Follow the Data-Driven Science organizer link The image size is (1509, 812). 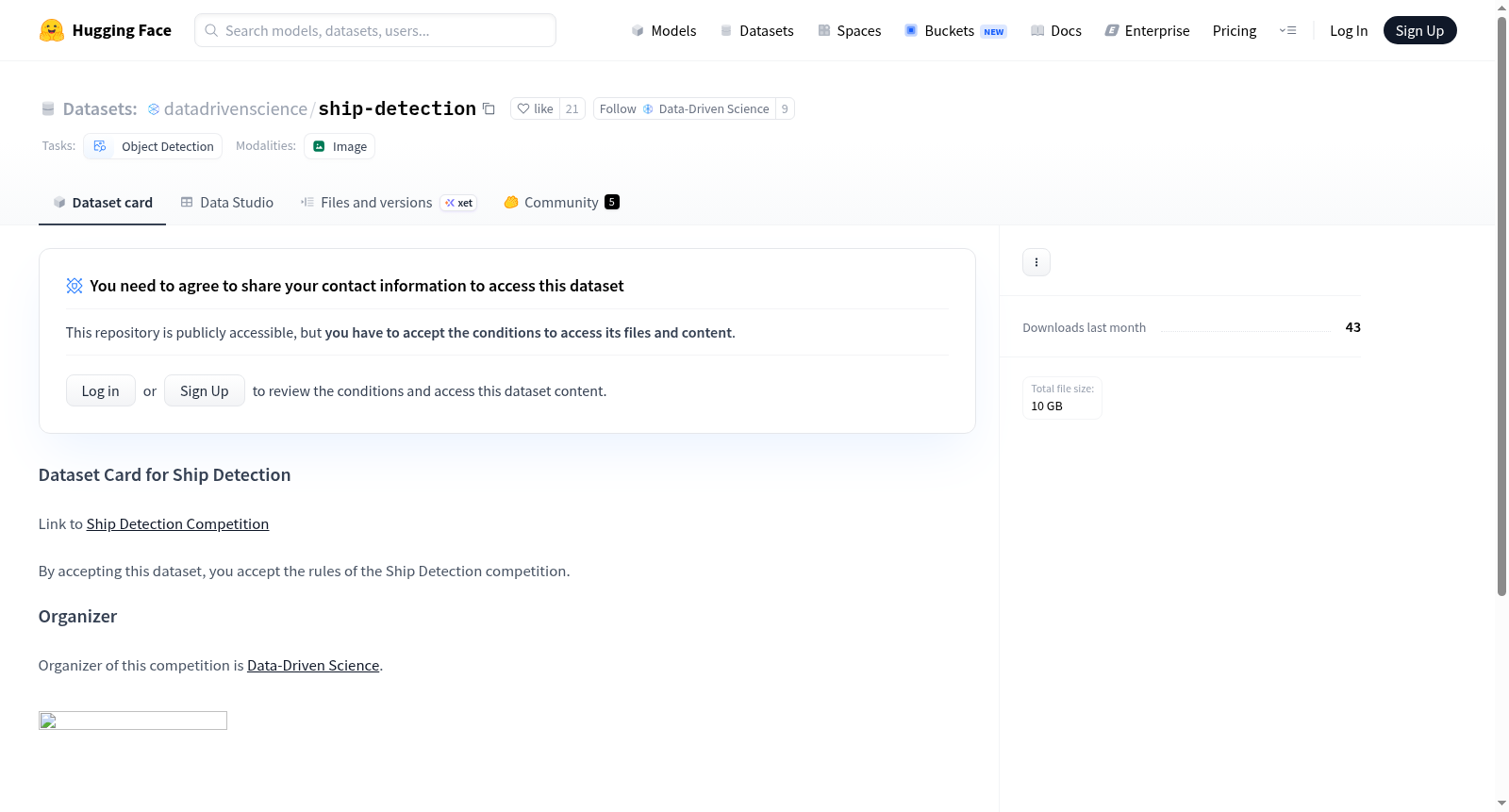coord(313,666)
